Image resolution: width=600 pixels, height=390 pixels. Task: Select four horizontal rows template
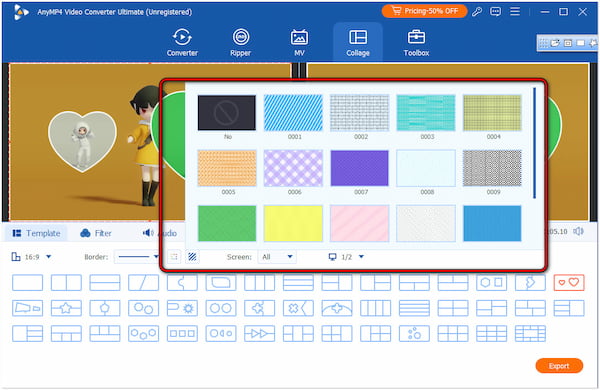coord(414,308)
